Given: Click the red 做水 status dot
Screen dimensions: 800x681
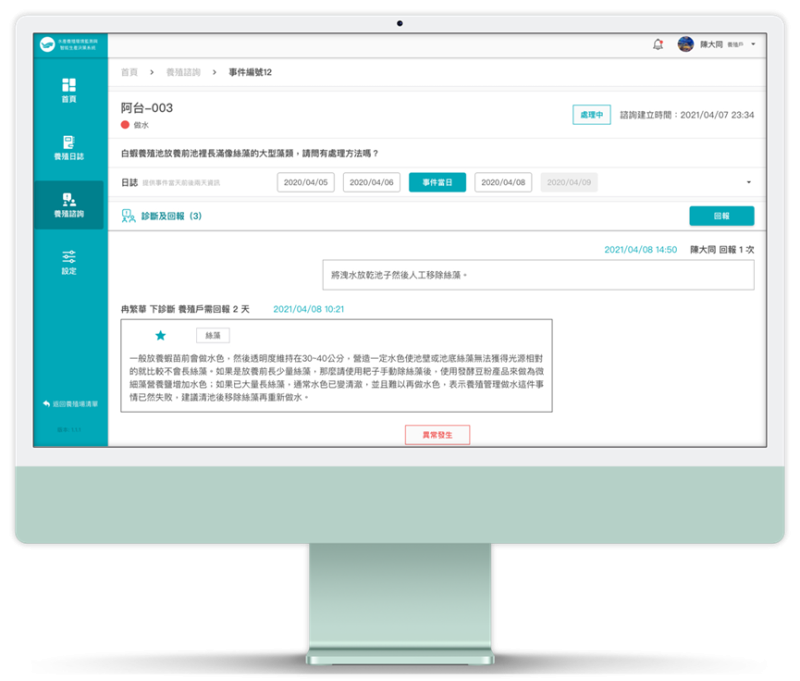Looking at the screenshot, I should (x=125, y=125).
